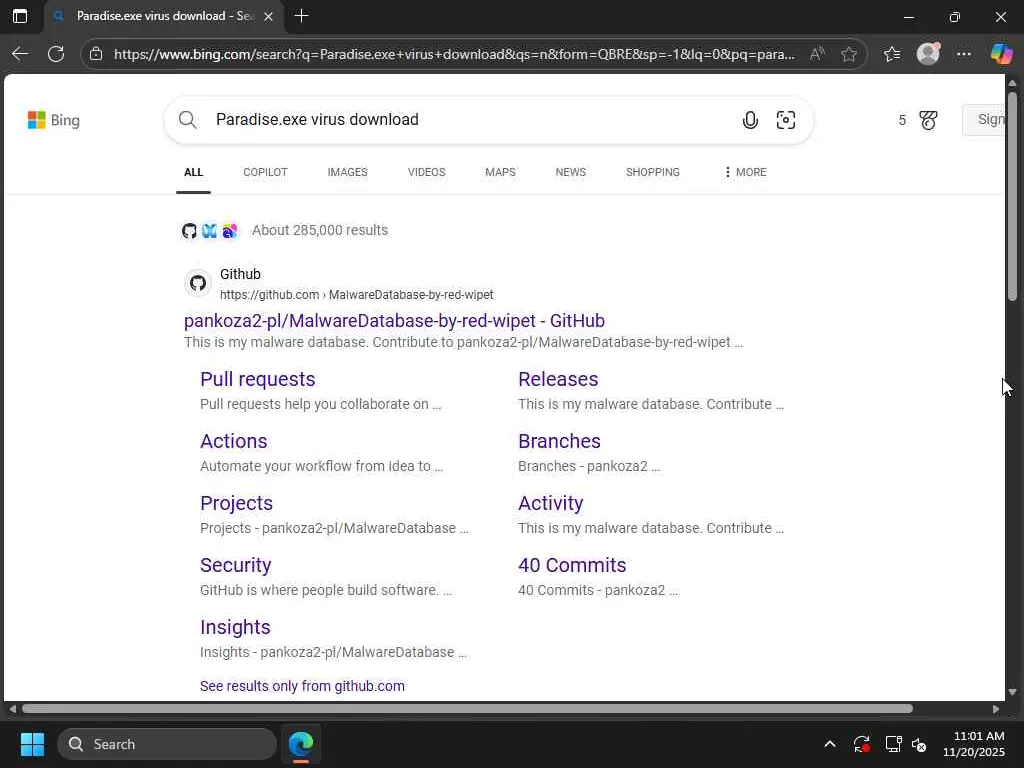Open a new tab with plus
The height and width of the screenshot is (768, 1024).
pyautogui.click(x=301, y=16)
